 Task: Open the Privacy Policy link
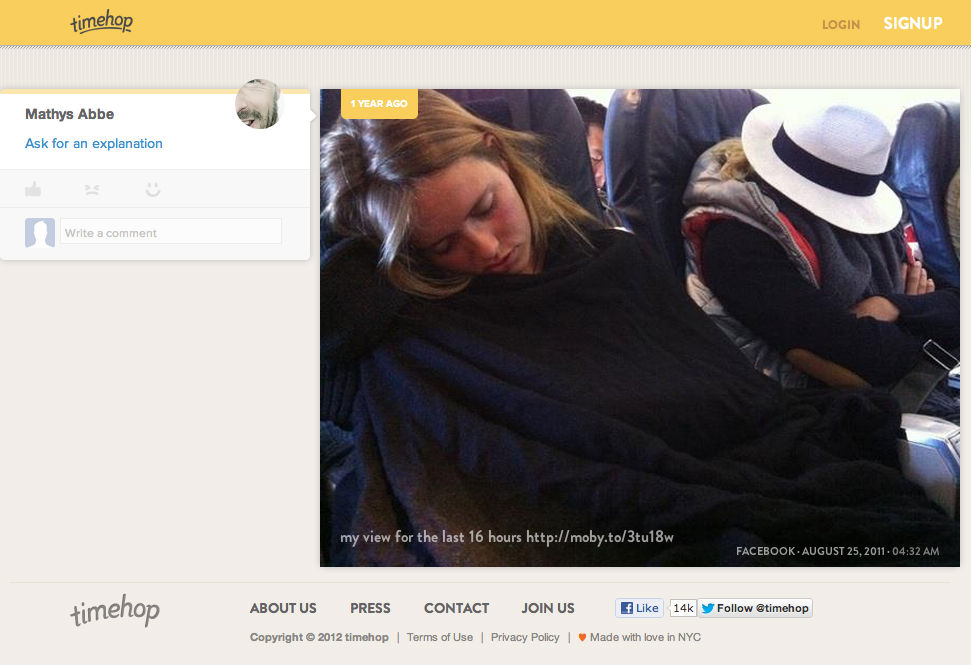pos(525,637)
